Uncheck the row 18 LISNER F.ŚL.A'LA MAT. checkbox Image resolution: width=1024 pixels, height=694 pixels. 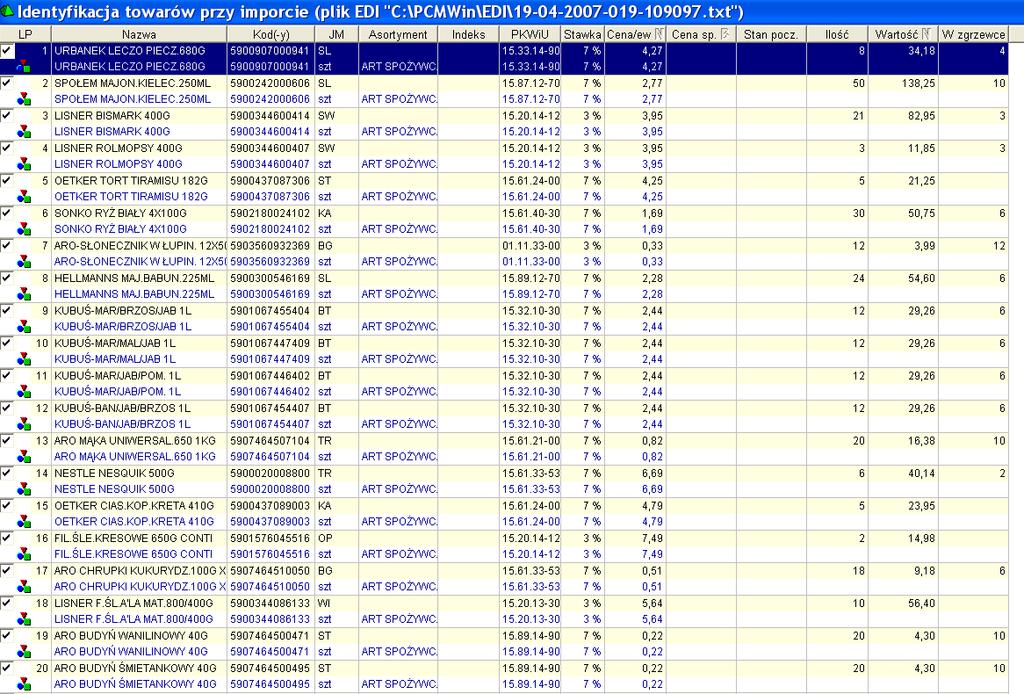click(7, 603)
